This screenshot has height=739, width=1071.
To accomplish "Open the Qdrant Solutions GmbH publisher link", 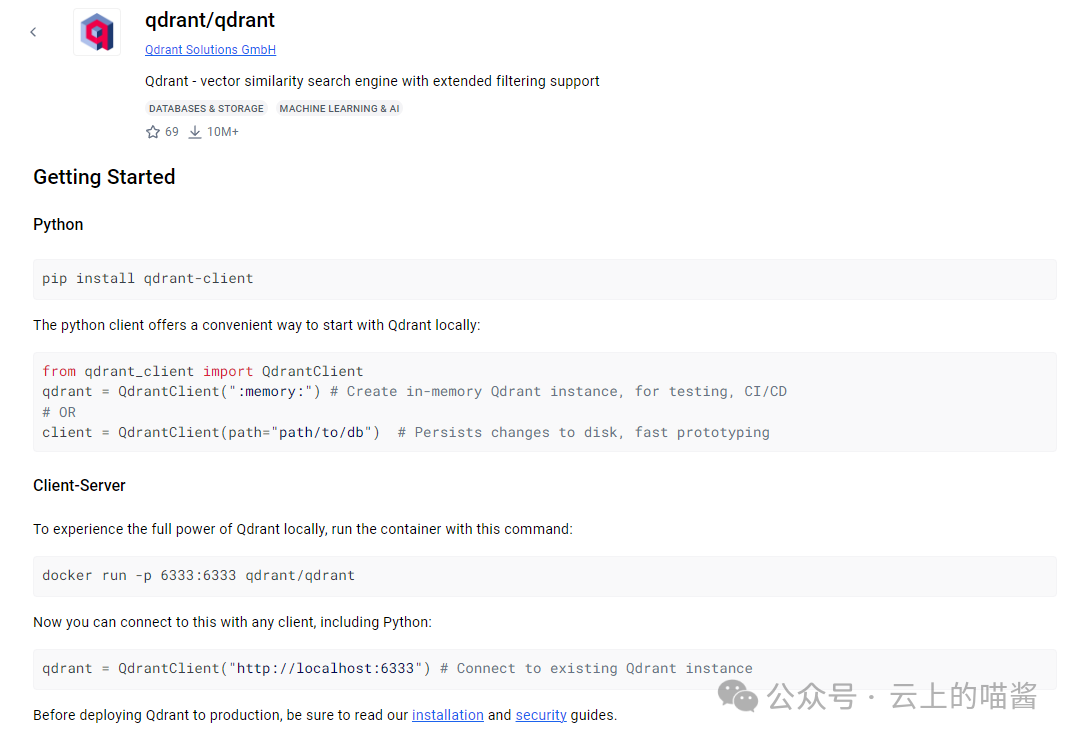I will (x=210, y=50).
